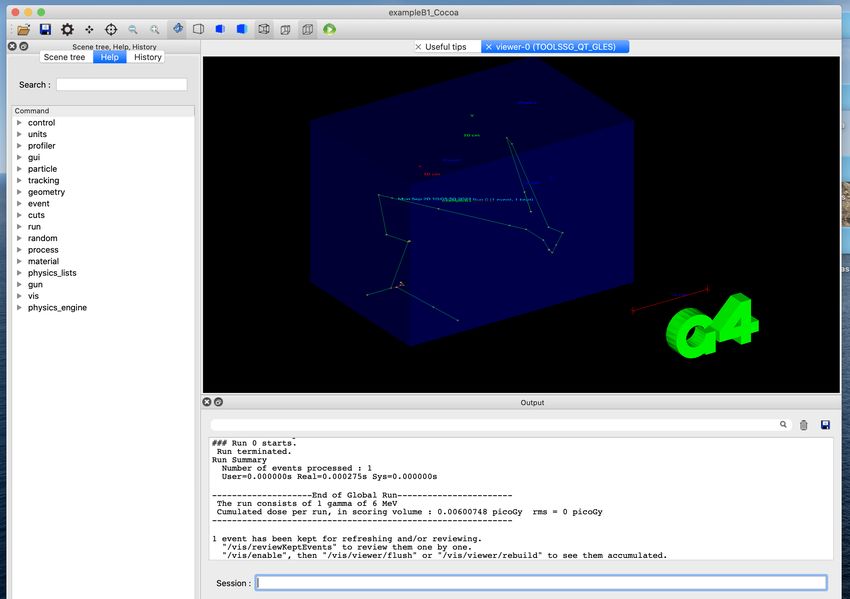This screenshot has width=850, height=599.
Task: Select viewer-0 (TOOLSSG_QT_GLES) tab
Action: coord(556,47)
